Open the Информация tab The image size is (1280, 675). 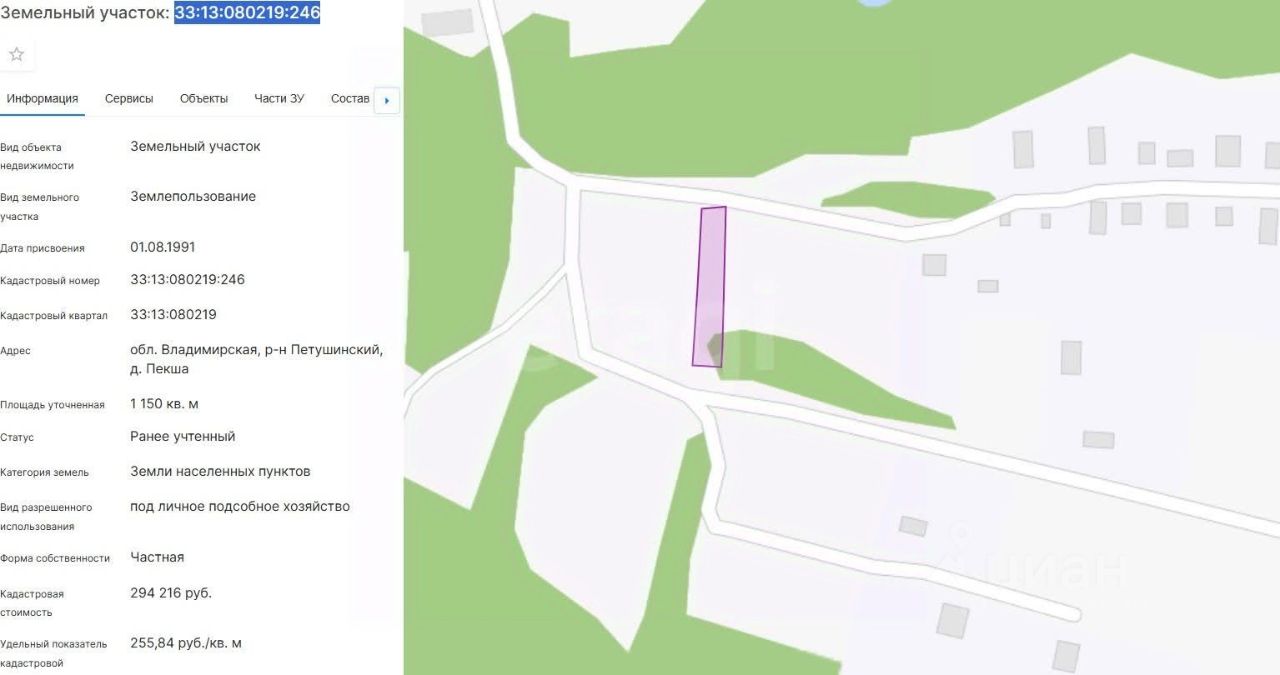click(x=42, y=98)
